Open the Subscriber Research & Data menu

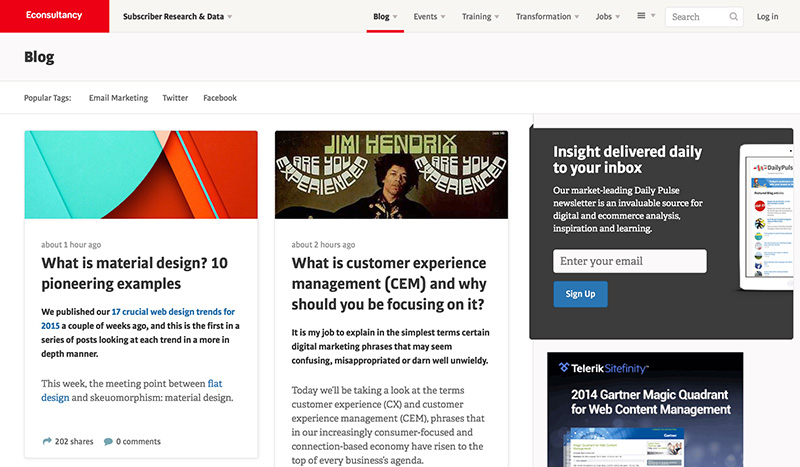pos(173,16)
